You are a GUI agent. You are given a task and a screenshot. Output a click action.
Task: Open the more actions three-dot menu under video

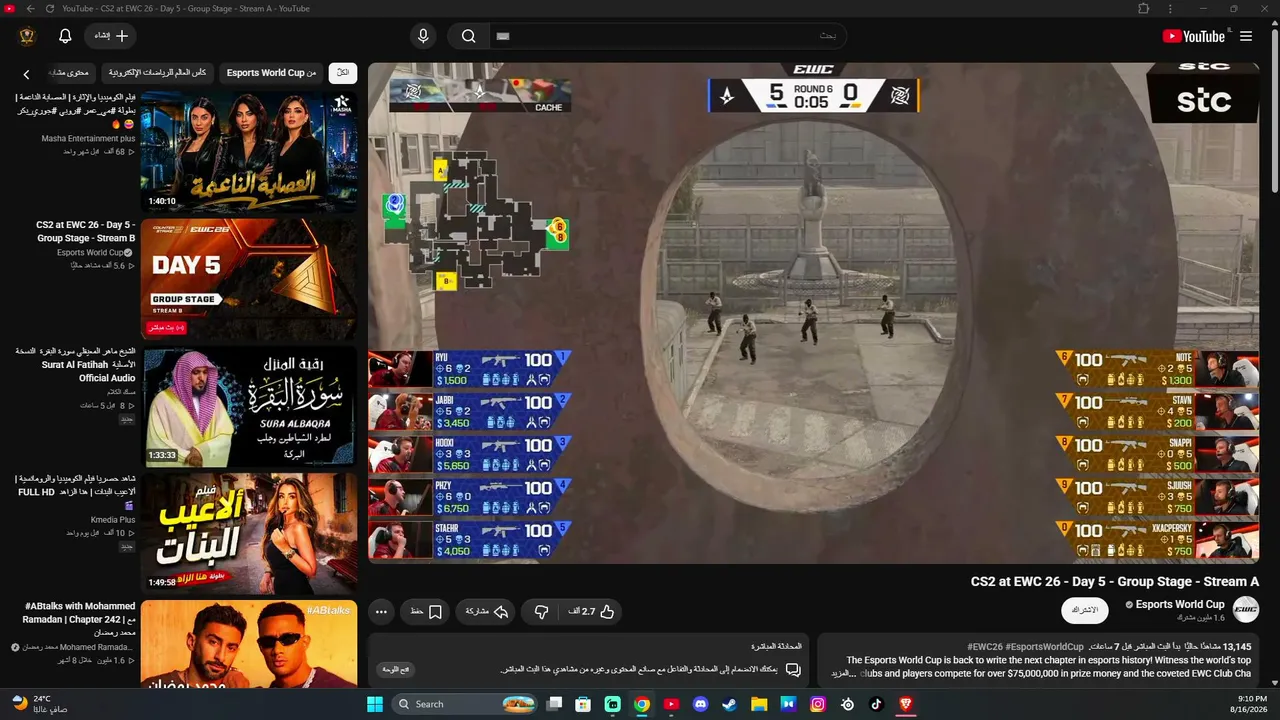[x=381, y=611]
